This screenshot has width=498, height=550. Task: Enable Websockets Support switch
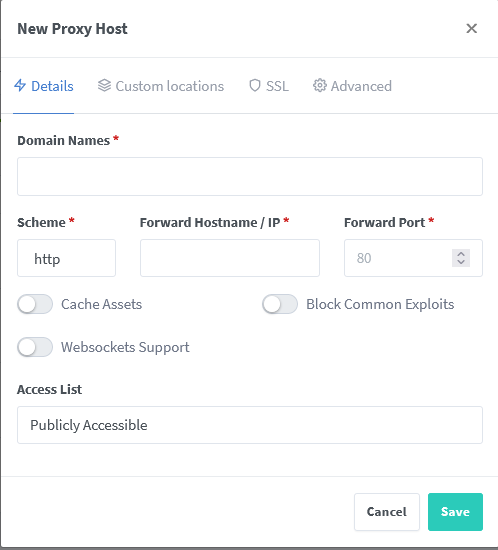point(35,347)
